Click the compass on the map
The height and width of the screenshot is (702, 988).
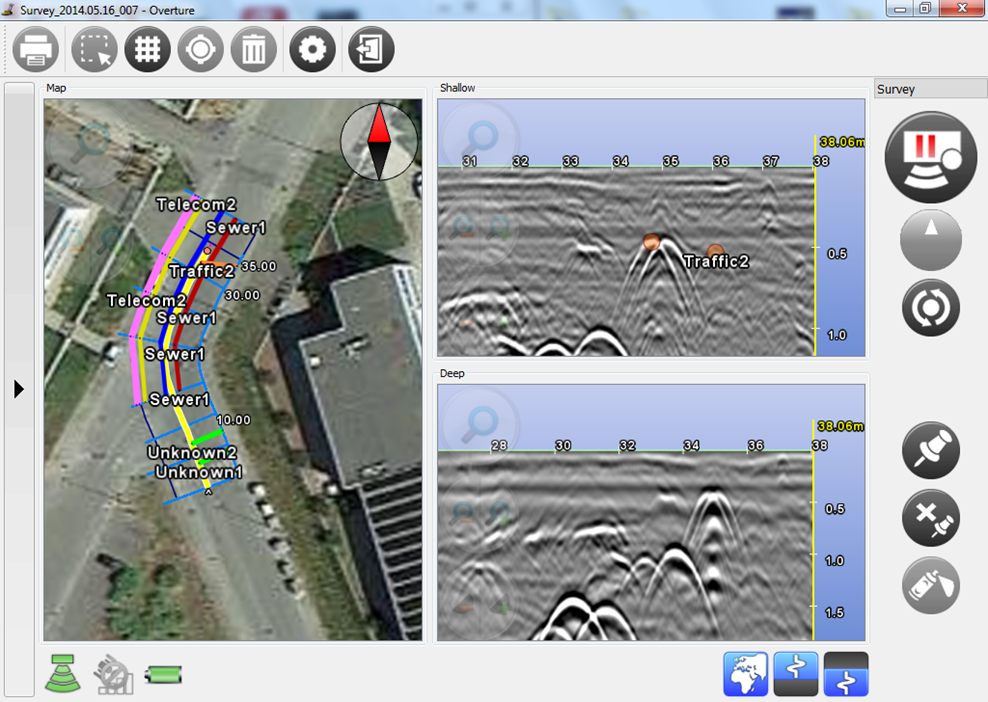pos(379,142)
